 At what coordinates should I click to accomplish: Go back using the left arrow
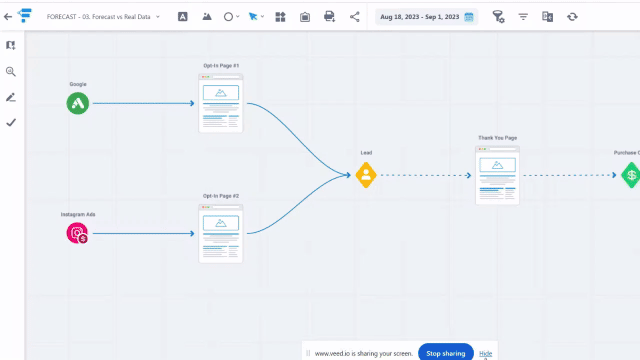point(8,17)
